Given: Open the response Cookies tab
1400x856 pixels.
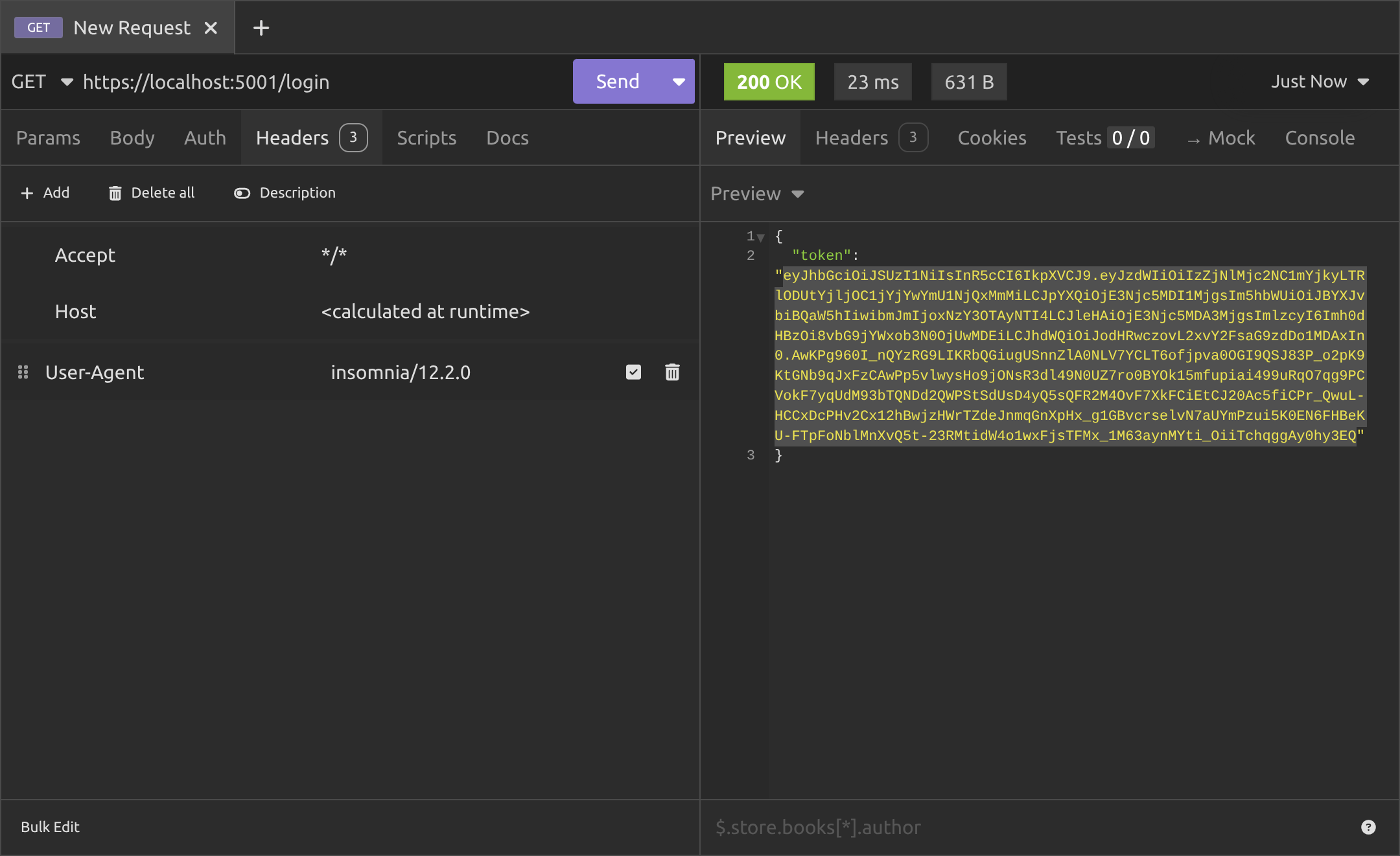Looking at the screenshot, I should [992, 138].
